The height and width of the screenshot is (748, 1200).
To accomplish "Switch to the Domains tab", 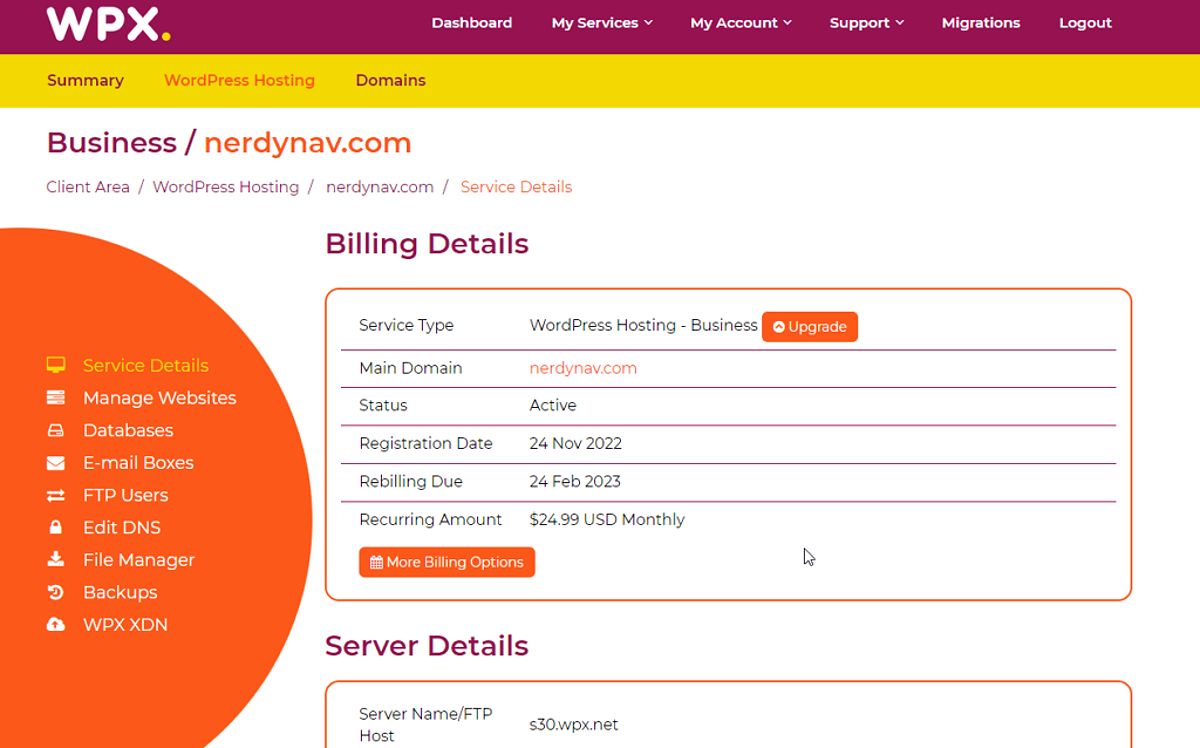I will pos(390,81).
